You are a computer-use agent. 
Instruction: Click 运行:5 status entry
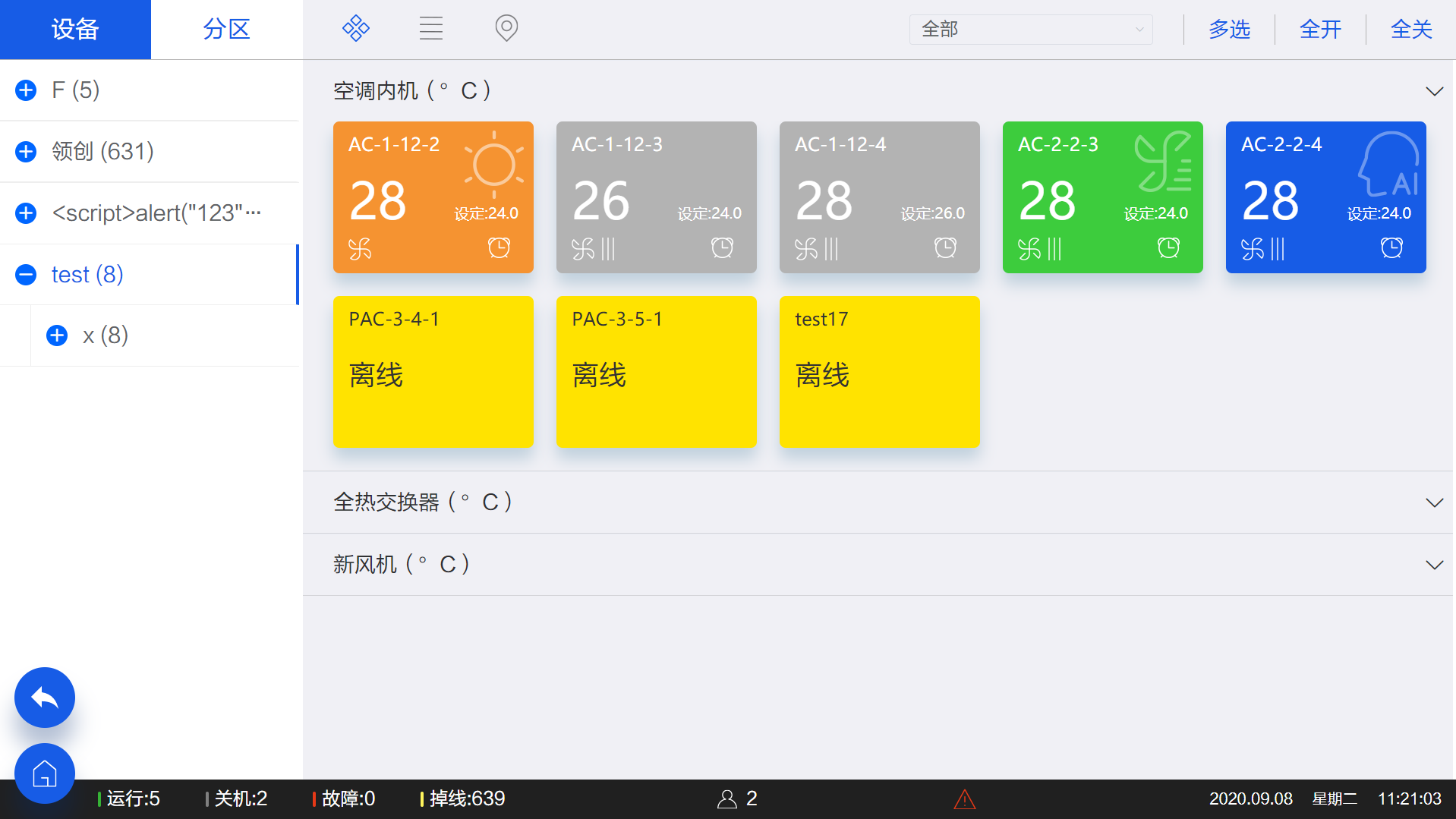pyautogui.click(x=129, y=799)
